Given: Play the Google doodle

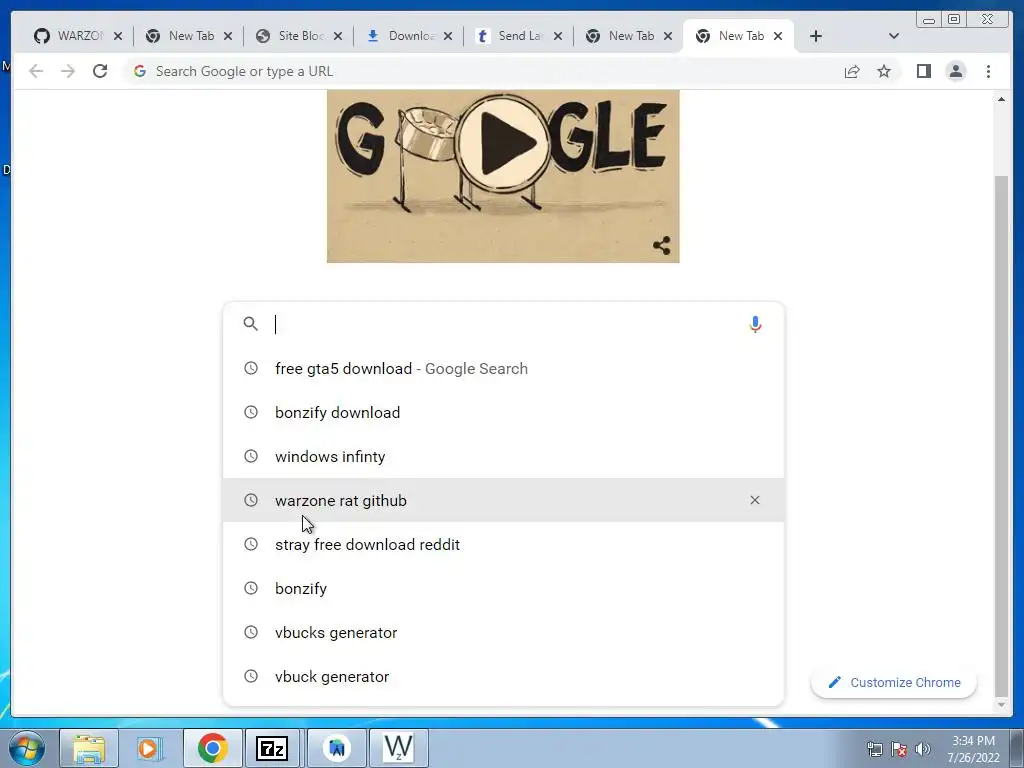Looking at the screenshot, I should [x=503, y=142].
